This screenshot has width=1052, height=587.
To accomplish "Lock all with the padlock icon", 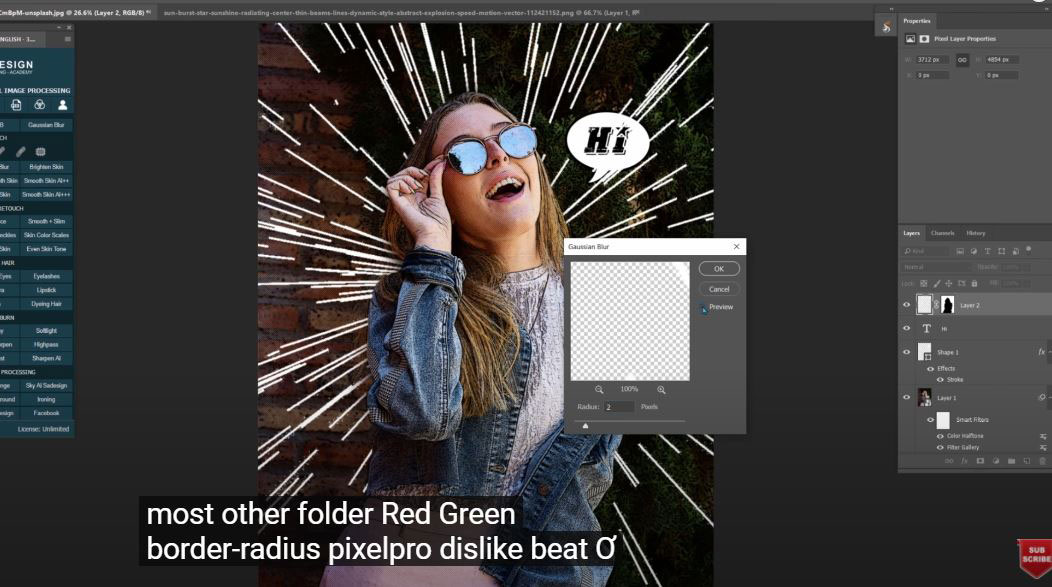I will pyautogui.click(x=974, y=283).
